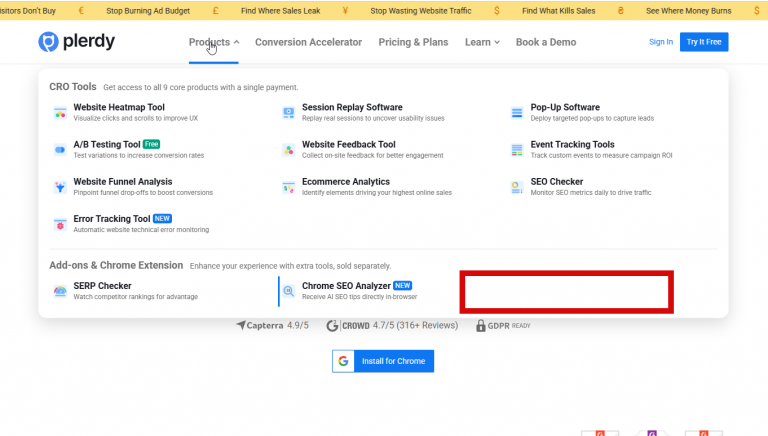Click the NEW badge on Error Tracking Tool
The width and height of the screenshot is (768, 436).
pos(162,218)
